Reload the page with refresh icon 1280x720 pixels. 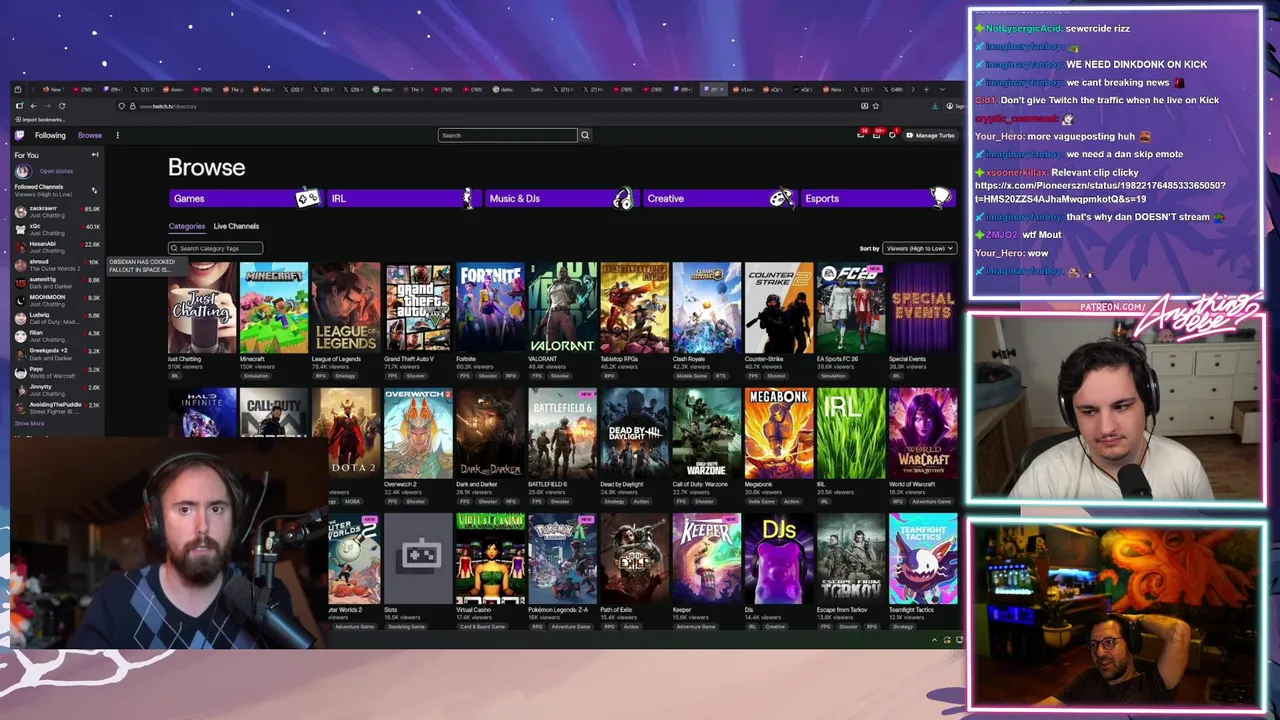62,106
